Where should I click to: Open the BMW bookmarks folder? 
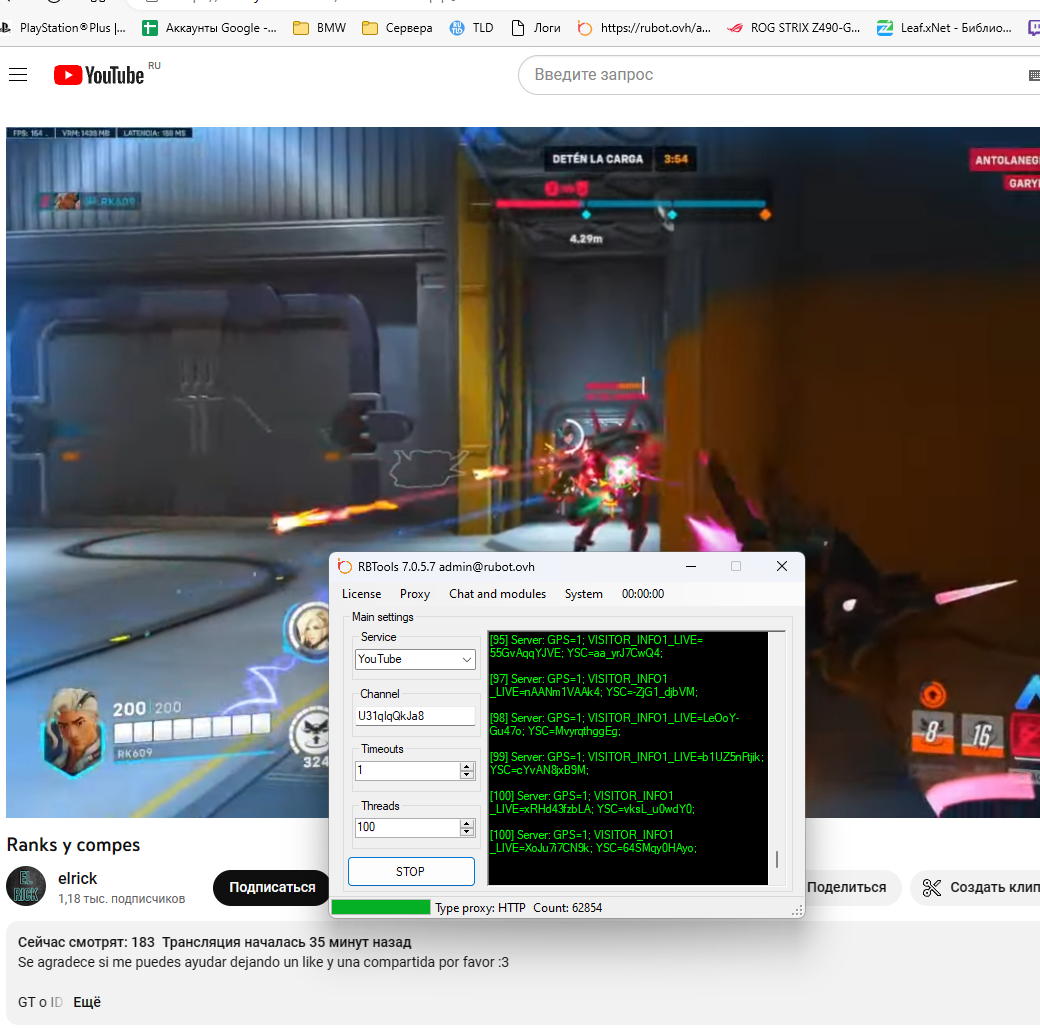[x=319, y=28]
